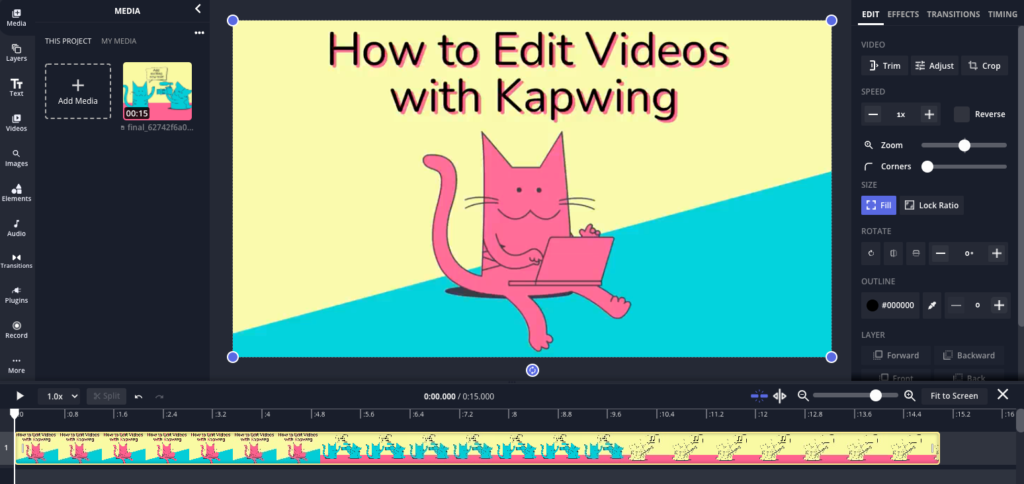Switch to the My Media tab
This screenshot has width=1024, height=484.
coord(119,41)
